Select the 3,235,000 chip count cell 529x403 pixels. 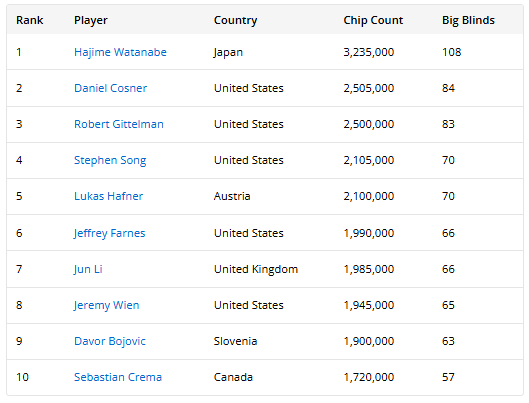tap(369, 52)
